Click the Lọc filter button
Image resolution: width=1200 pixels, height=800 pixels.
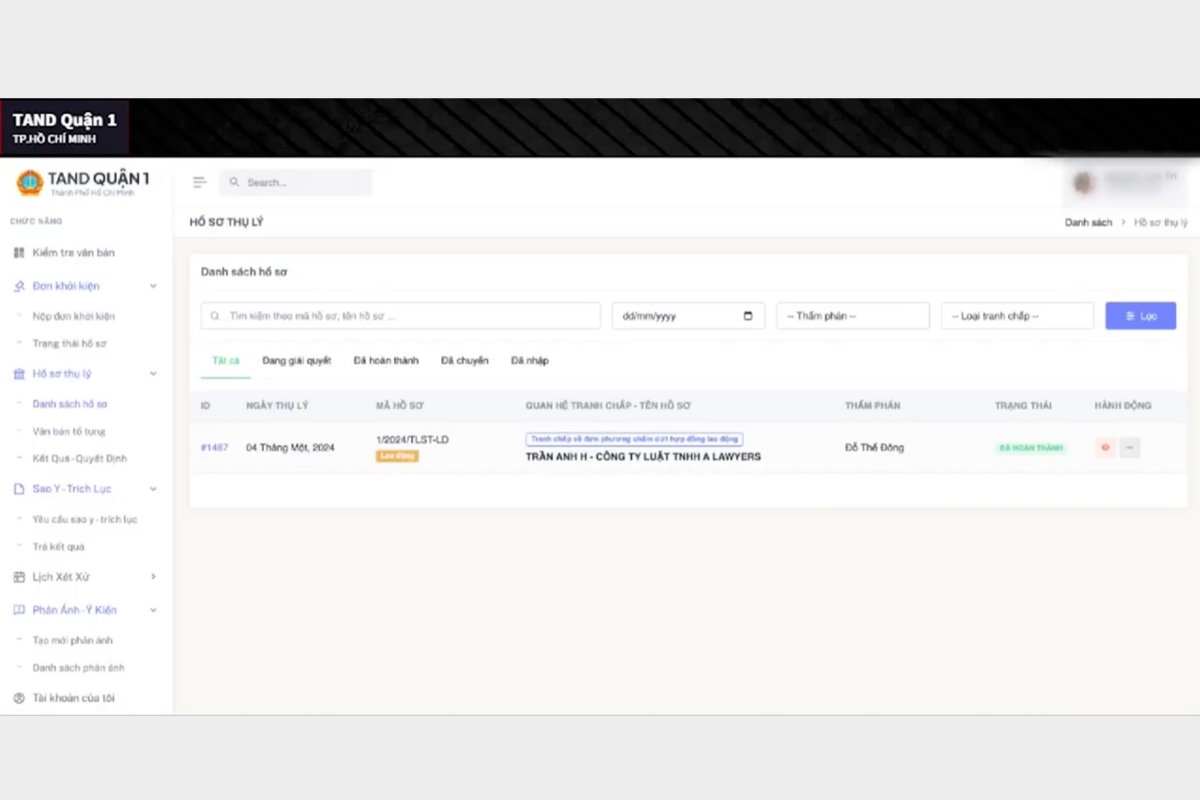(x=1140, y=316)
